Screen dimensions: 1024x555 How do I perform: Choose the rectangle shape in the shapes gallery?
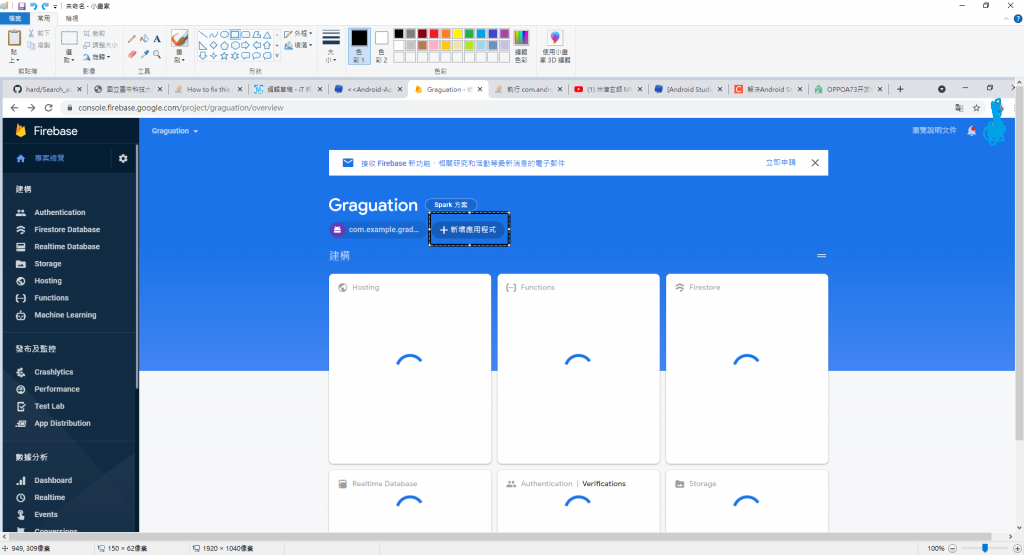[x=235, y=35]
